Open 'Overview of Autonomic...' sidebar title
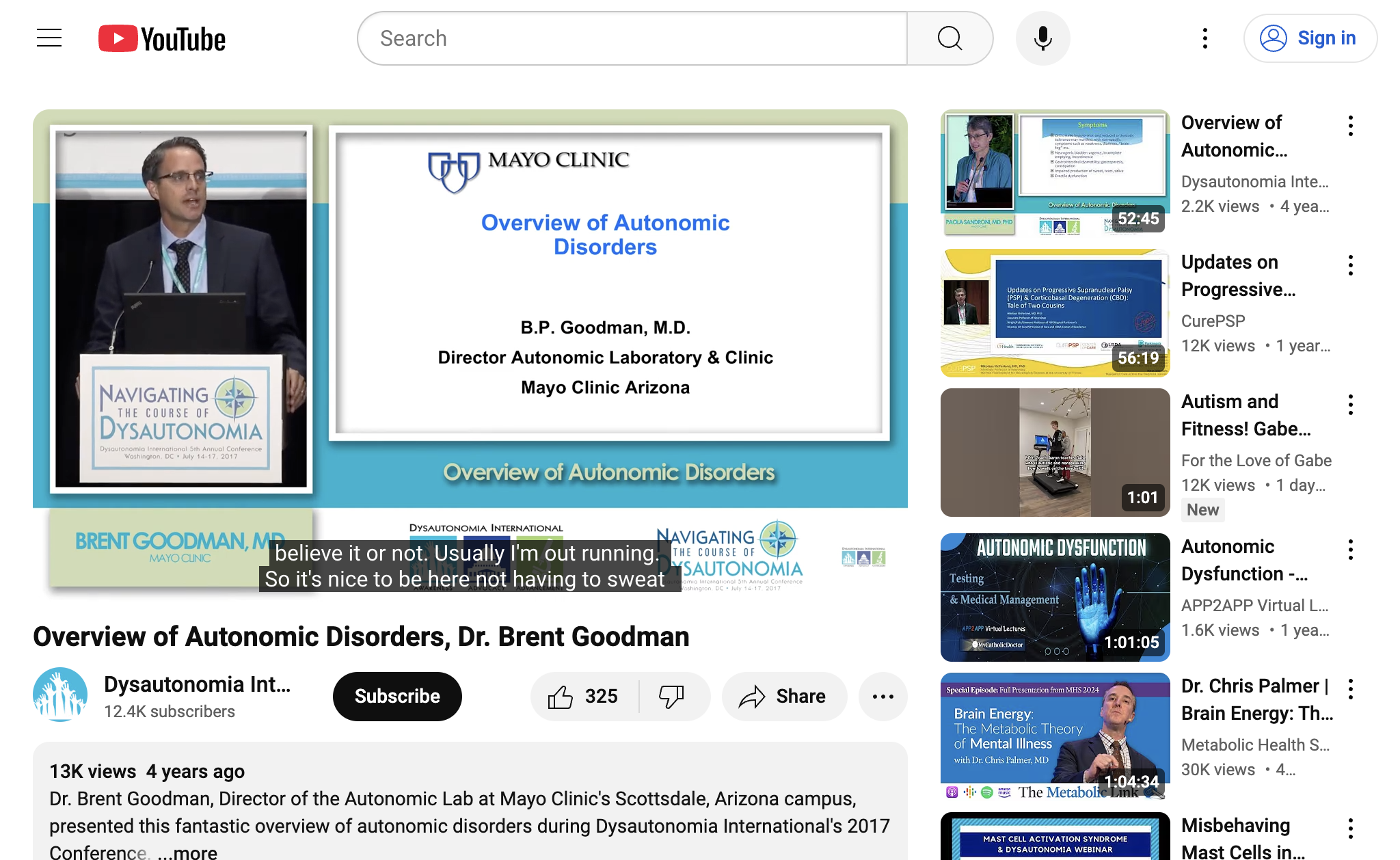 click(1234, 136)
